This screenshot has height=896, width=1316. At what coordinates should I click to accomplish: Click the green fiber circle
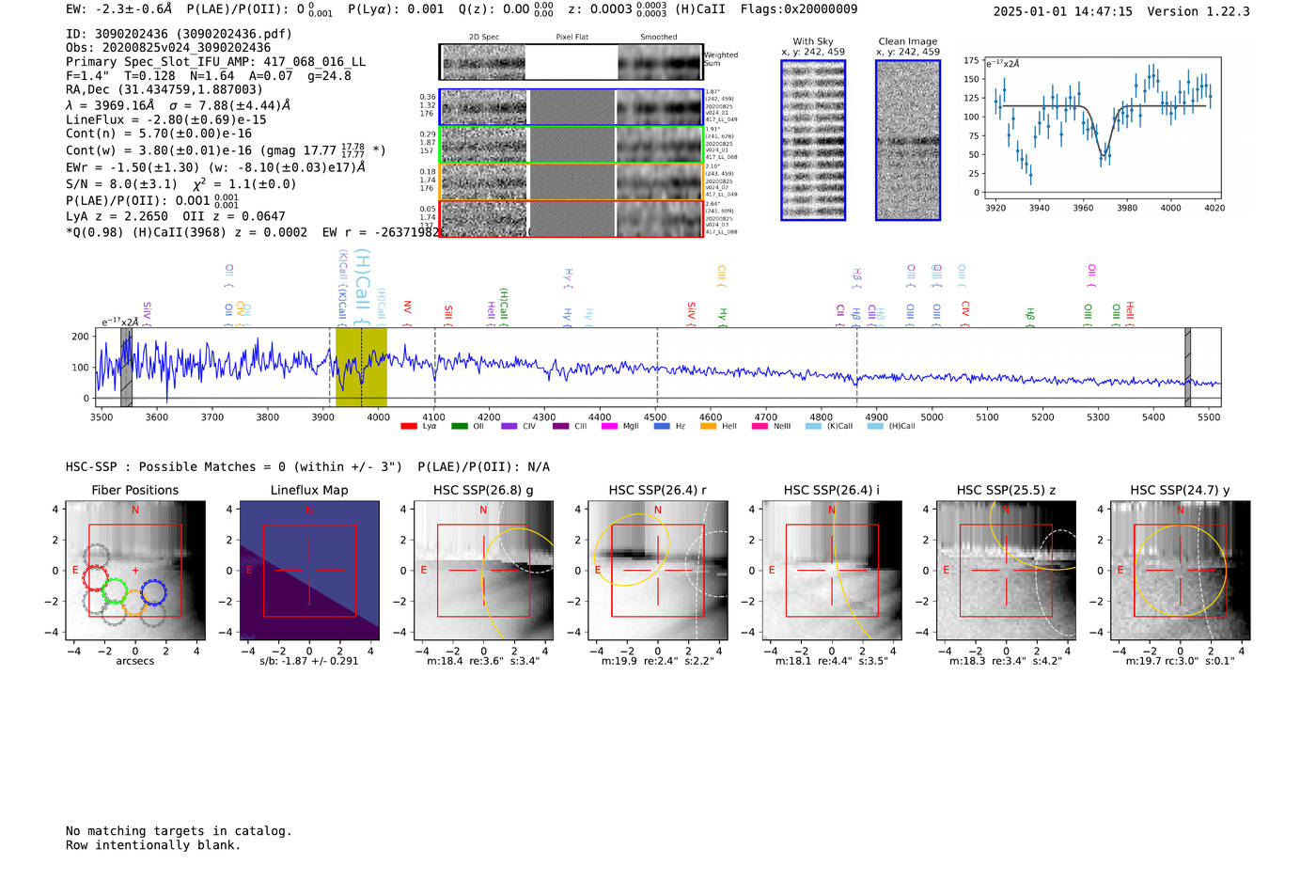point(115,592)
